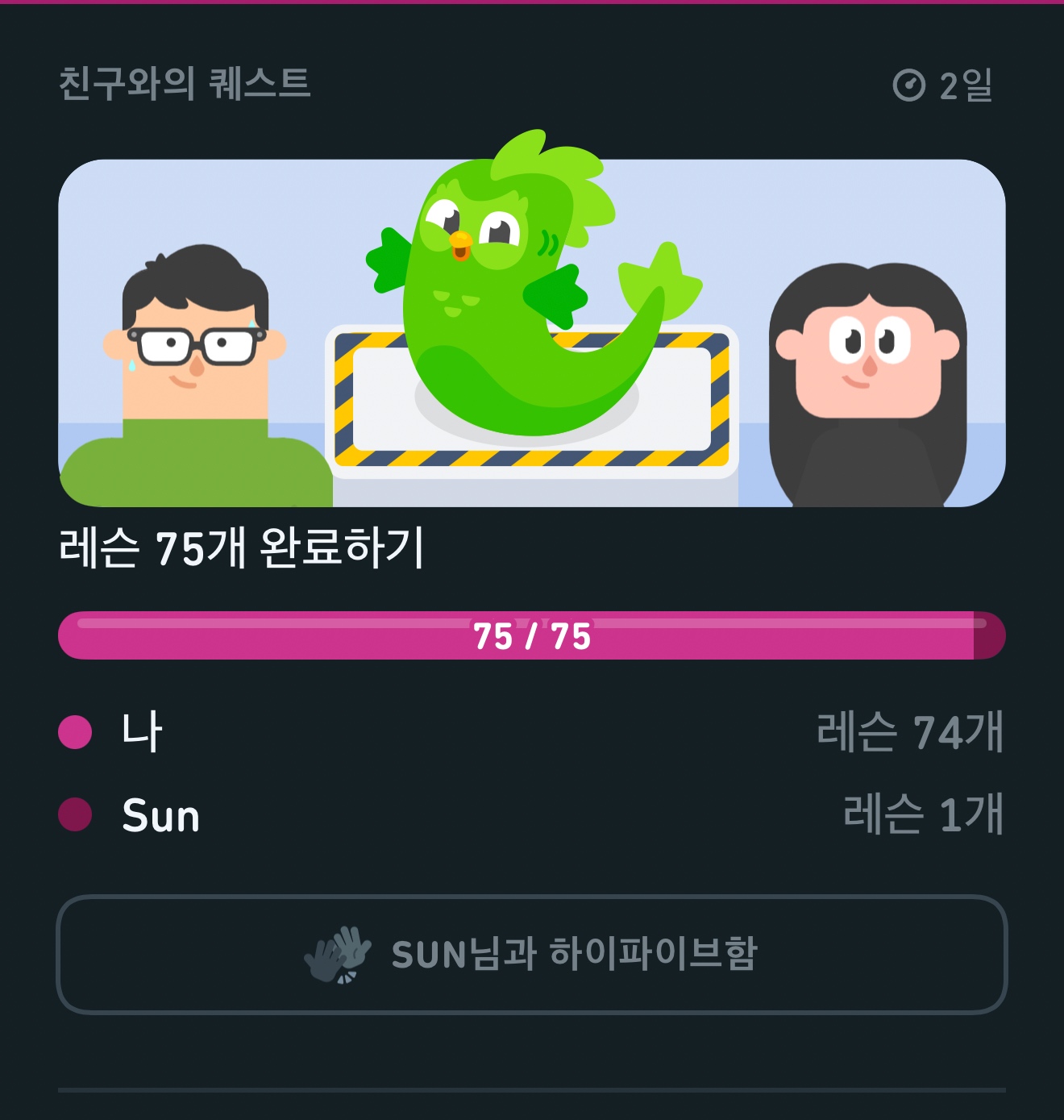Click the clock icon beside 2일
Image resolution: width=1064 pixels, height=1120 pixels.
[x=909, y=85]
